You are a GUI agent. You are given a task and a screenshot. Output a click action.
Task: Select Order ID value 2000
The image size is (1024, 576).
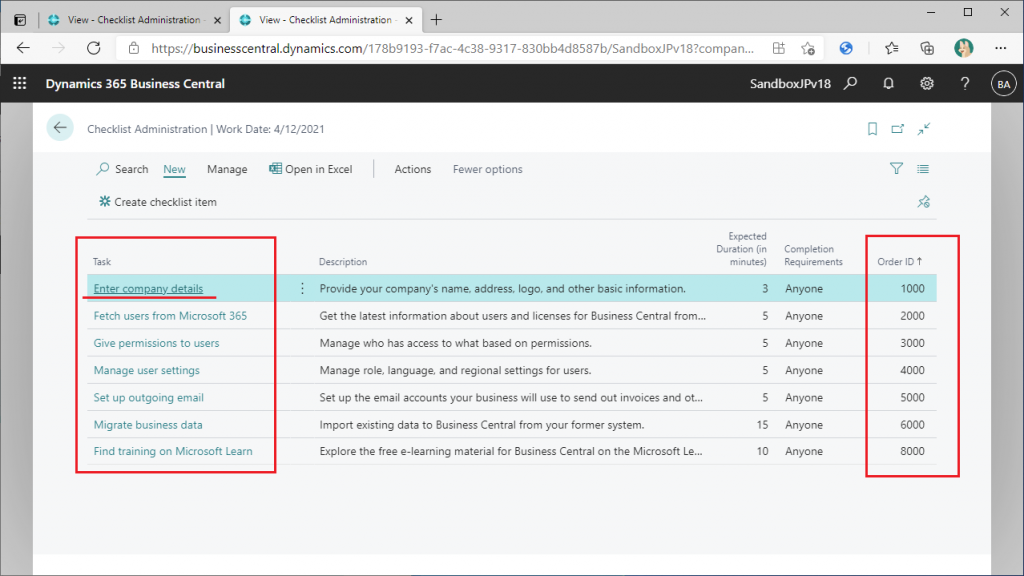912,315
